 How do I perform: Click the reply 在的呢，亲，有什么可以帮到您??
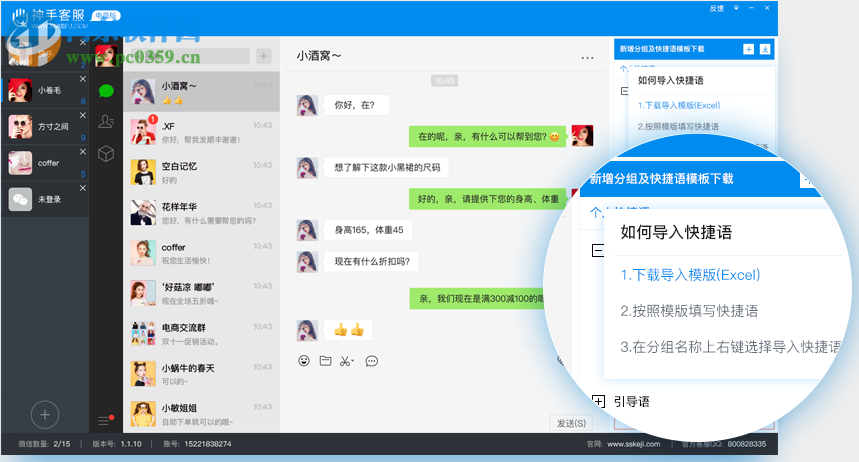(x=488, y=136)
